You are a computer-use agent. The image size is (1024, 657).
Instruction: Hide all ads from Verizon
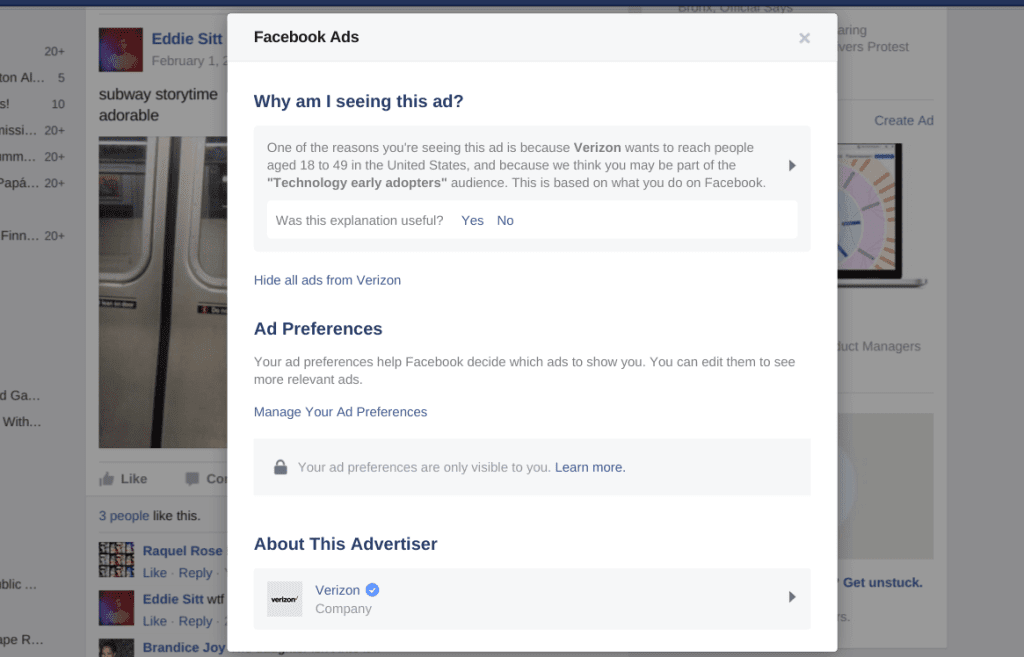tap(327, 280)
